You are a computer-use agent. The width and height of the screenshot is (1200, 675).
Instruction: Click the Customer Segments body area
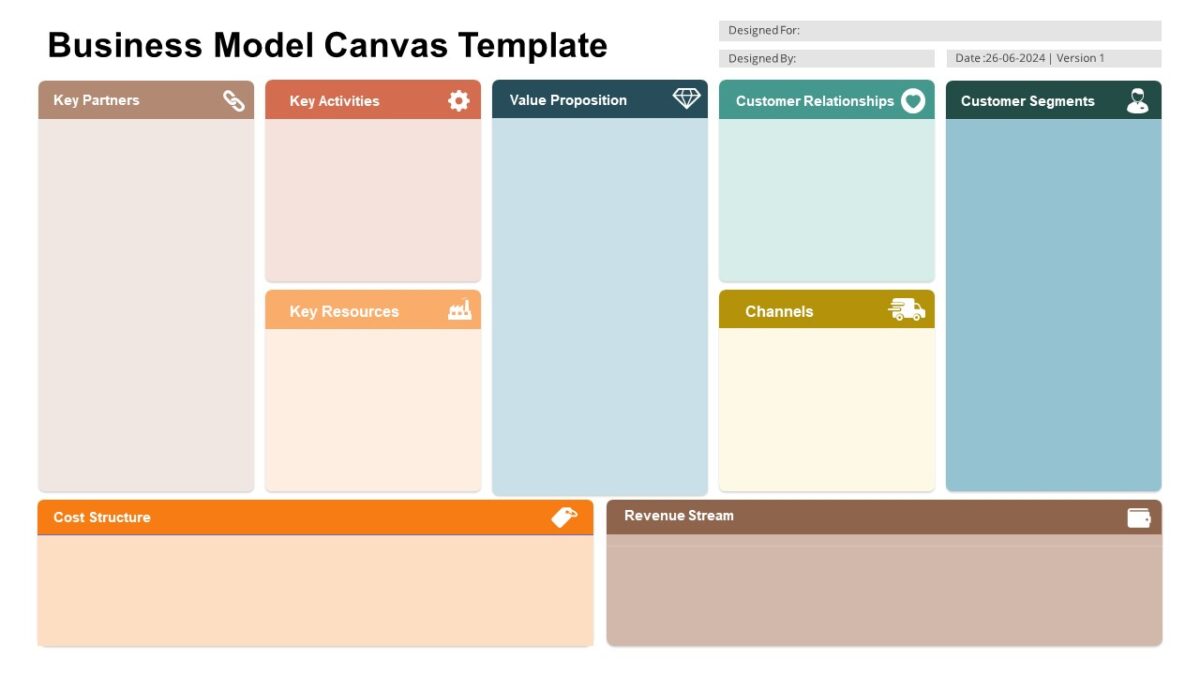(1054, 305)
